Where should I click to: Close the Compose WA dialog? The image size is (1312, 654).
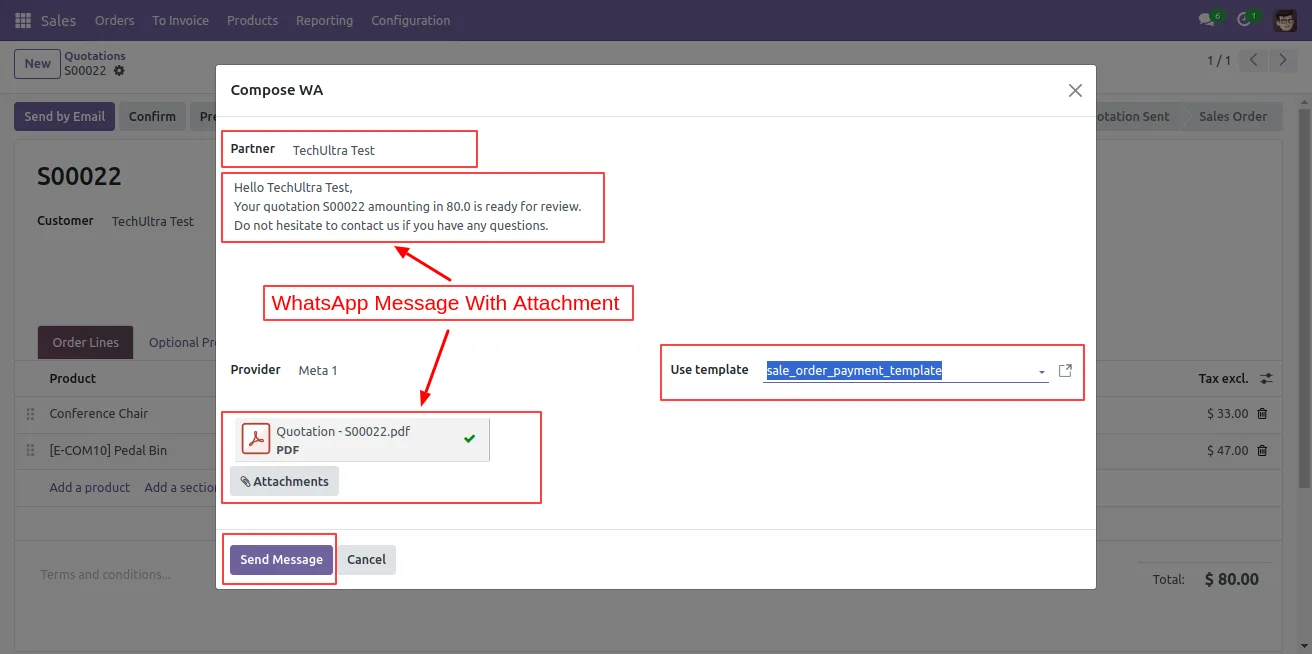pos(1075,90)
